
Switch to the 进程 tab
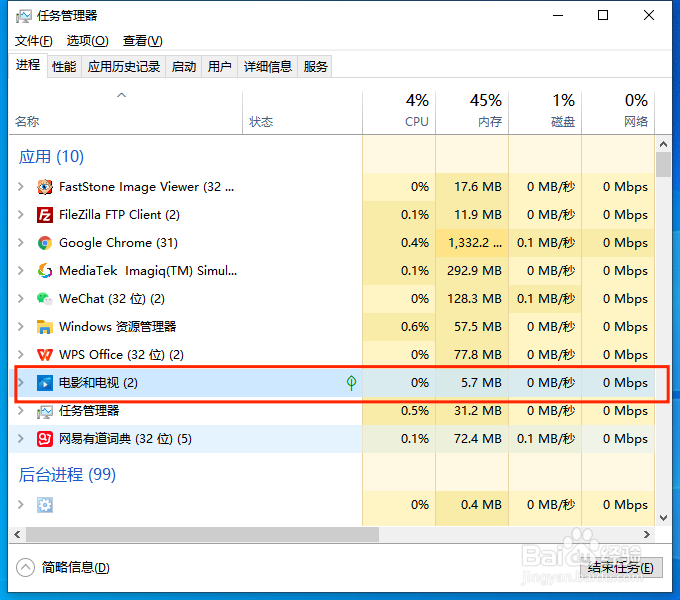pyautogui.click(x=28, y=65)
